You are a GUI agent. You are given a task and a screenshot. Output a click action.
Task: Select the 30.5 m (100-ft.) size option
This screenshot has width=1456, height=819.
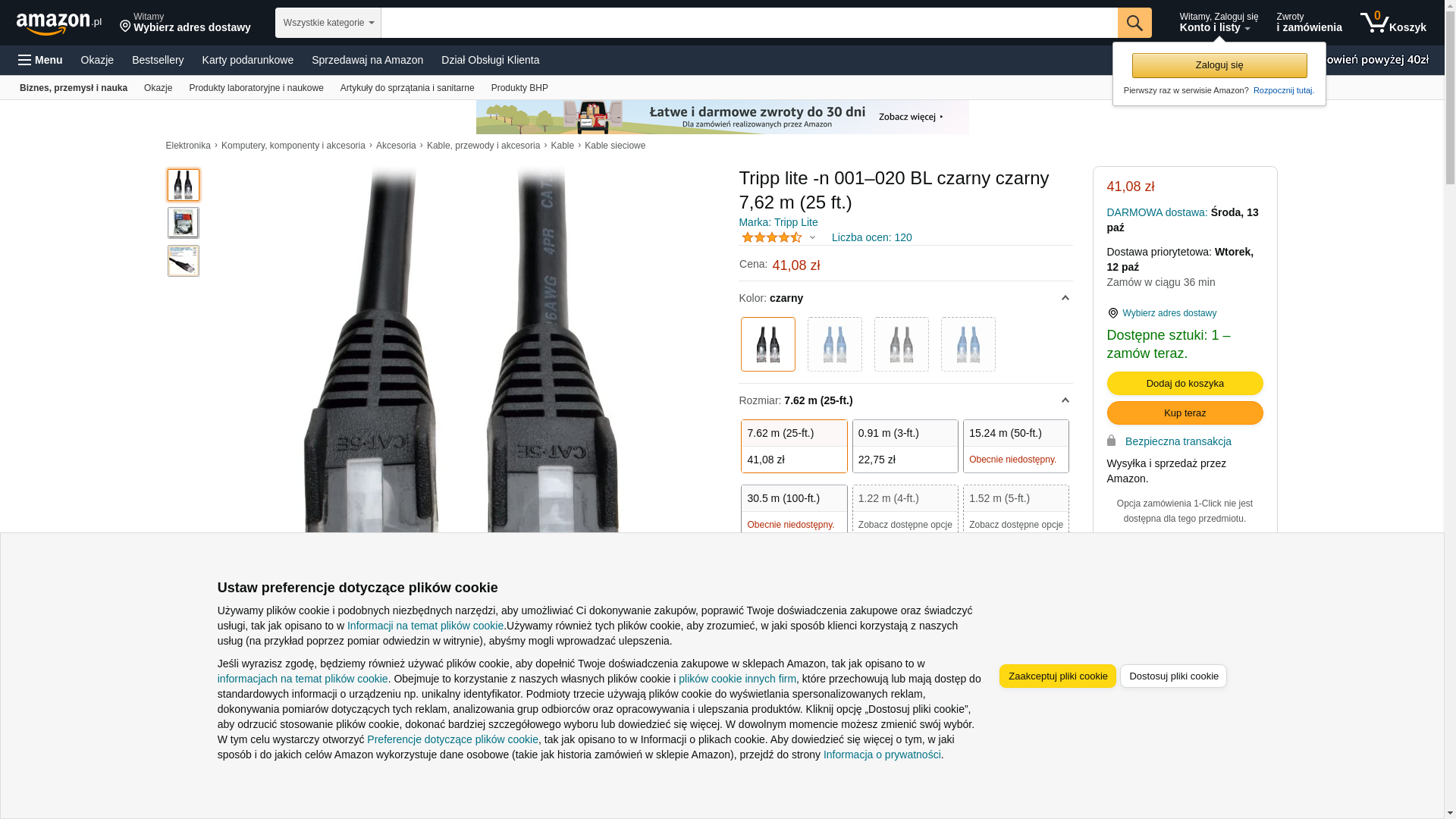pos(794,510)
